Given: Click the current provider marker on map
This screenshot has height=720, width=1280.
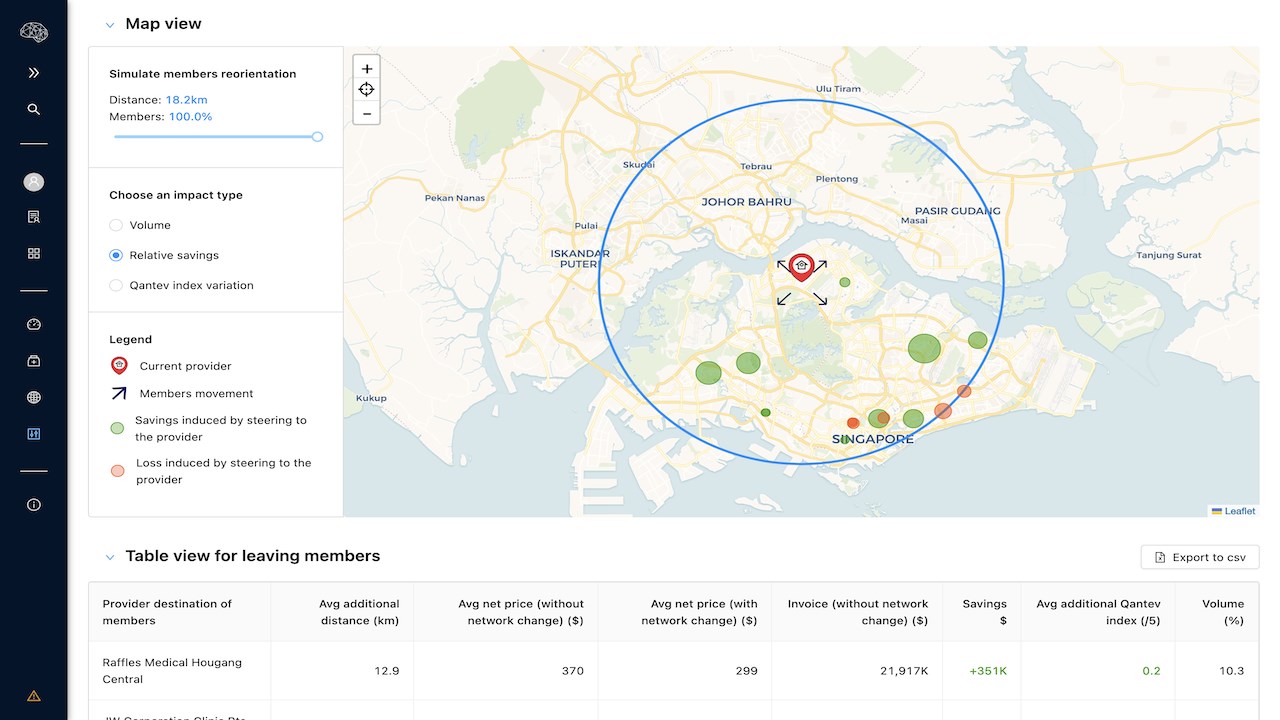Looking at the screenshot, I should point(800,266).
